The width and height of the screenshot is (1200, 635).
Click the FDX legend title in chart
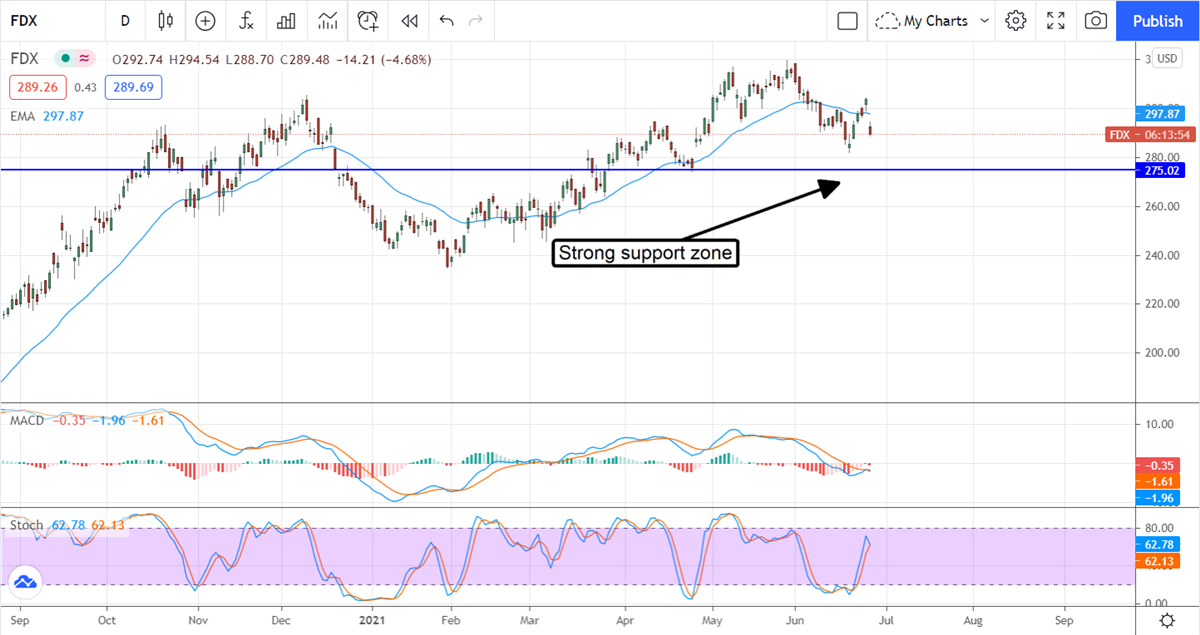[26, 59]
